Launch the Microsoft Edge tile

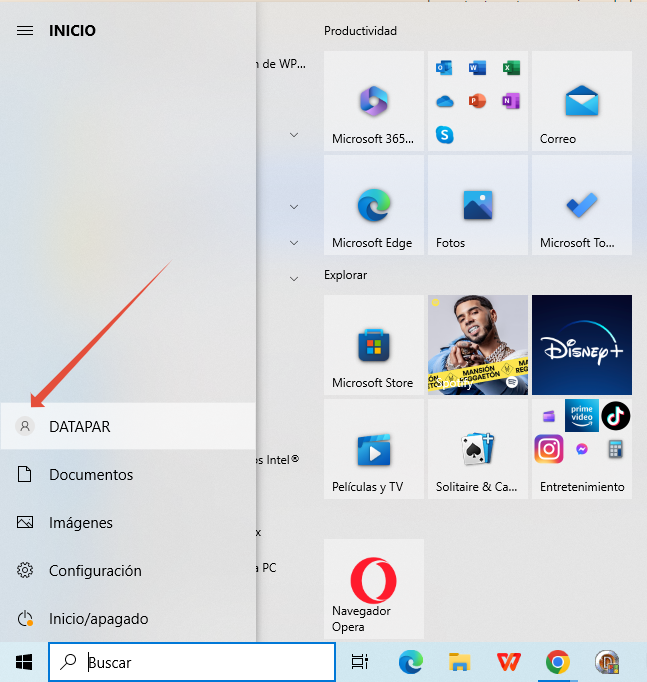pos(374,205)
